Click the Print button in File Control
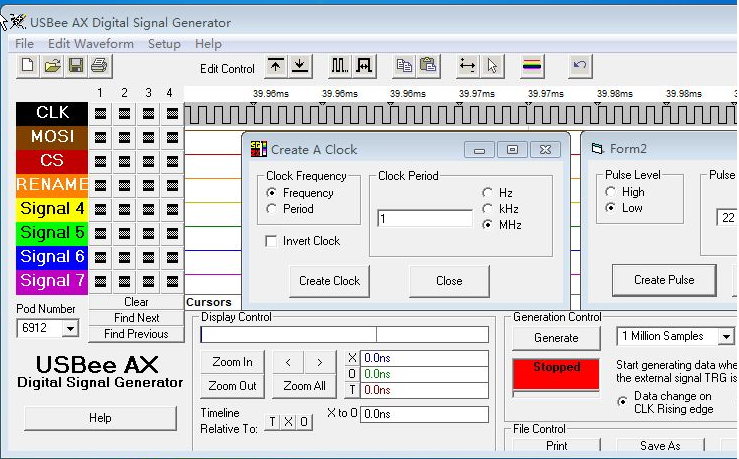 tap(557, 445)
